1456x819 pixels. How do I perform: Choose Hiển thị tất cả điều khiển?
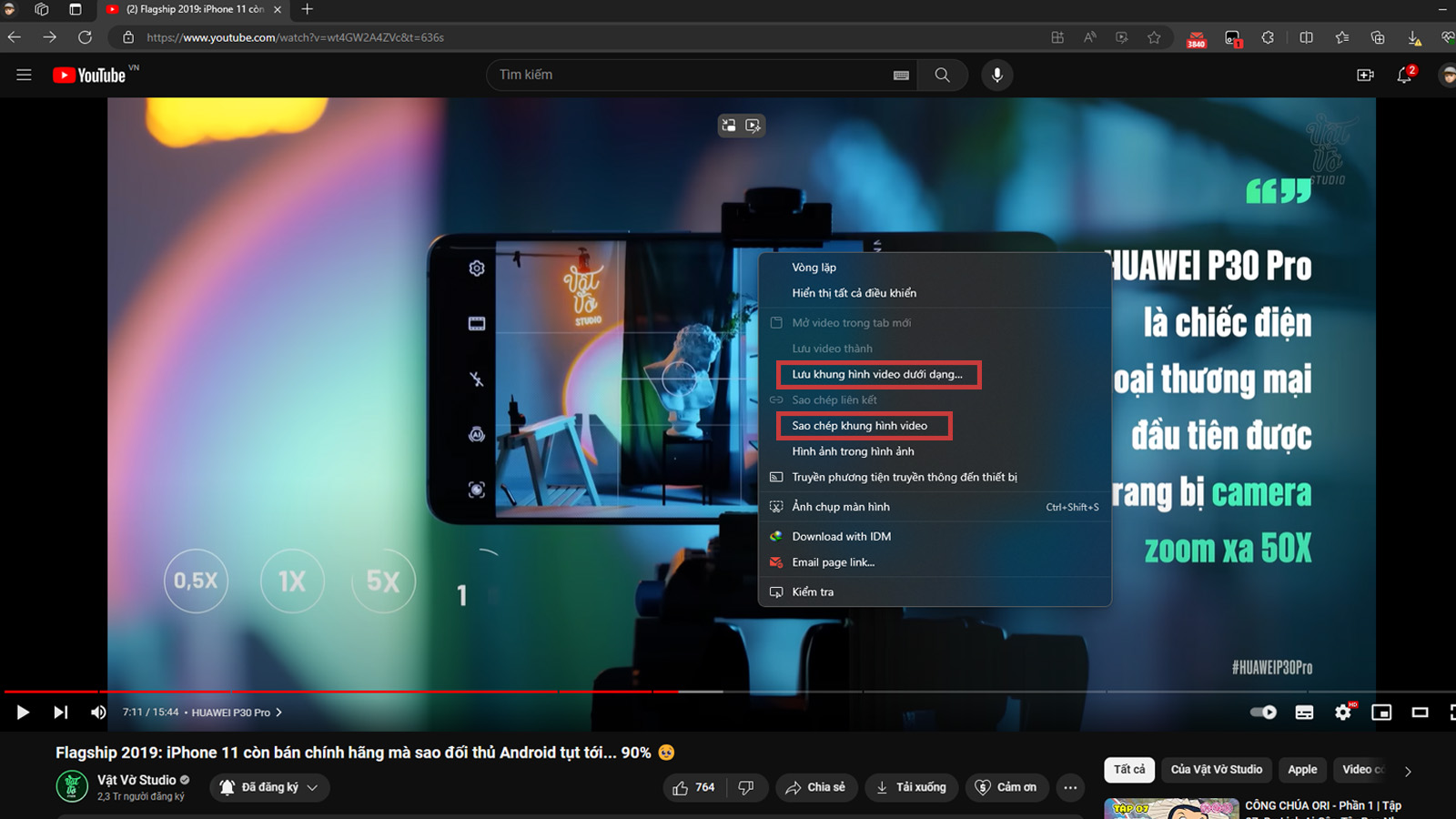(935, 293)
